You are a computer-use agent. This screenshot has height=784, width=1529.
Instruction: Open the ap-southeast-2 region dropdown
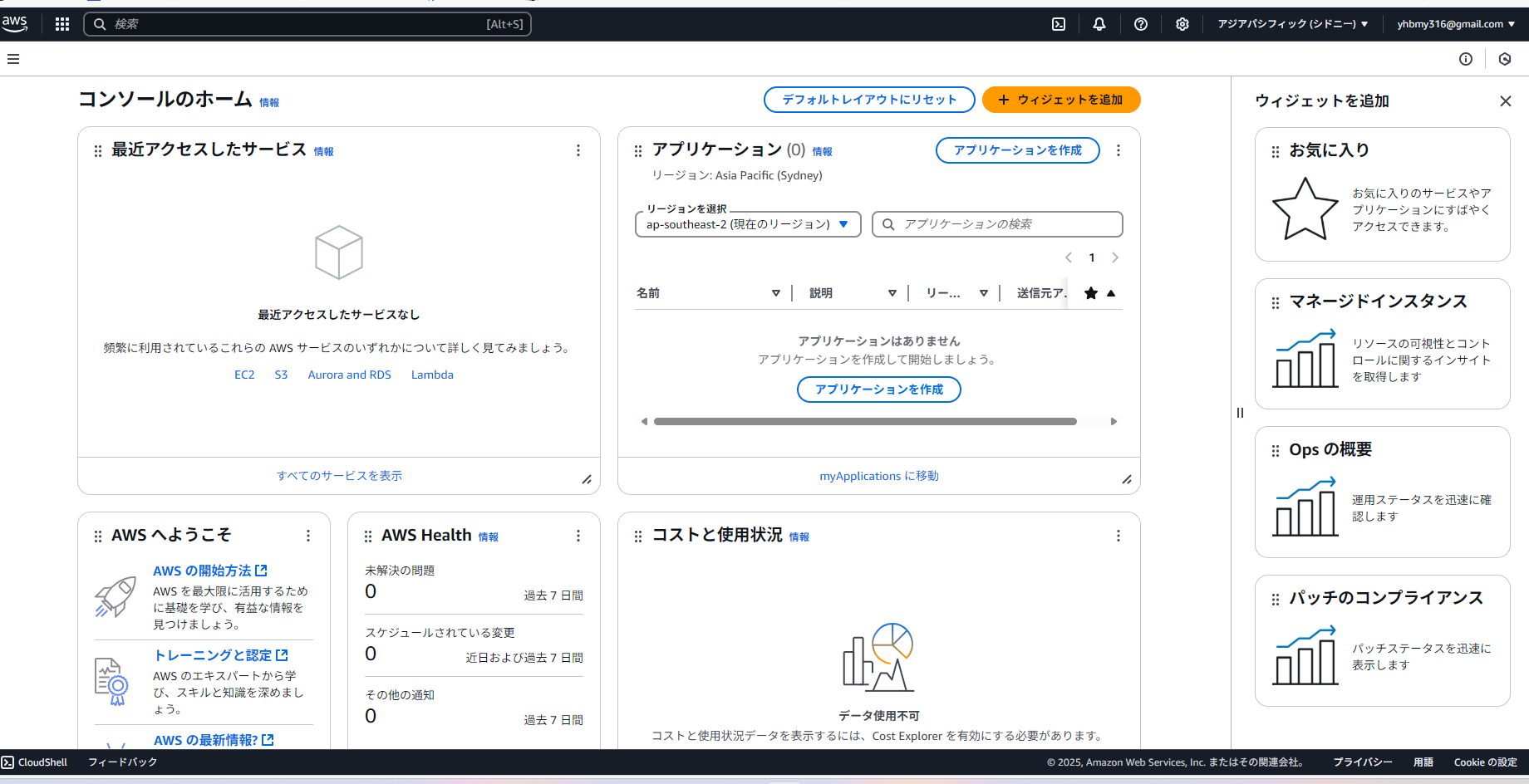(748, 224)
